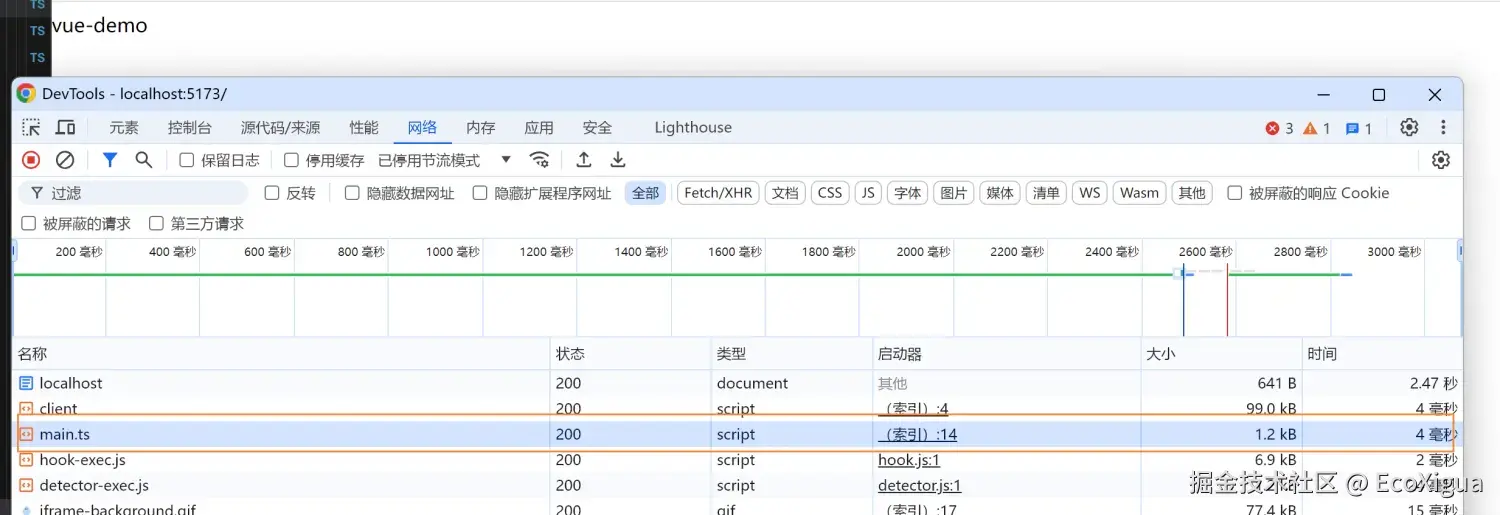Open Network panel settings gear
1500x515 pixels.
click(1441, 160)
